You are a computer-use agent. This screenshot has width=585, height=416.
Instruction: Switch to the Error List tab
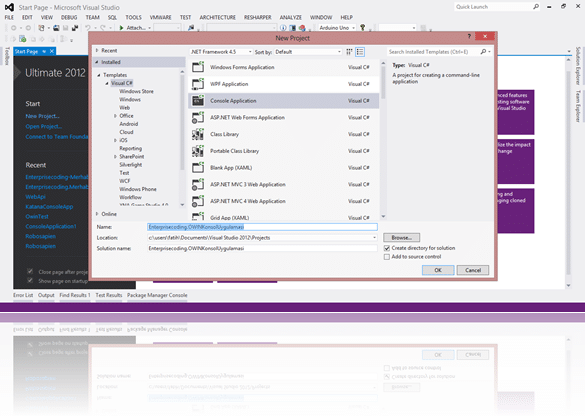click(x=23, y=295)
